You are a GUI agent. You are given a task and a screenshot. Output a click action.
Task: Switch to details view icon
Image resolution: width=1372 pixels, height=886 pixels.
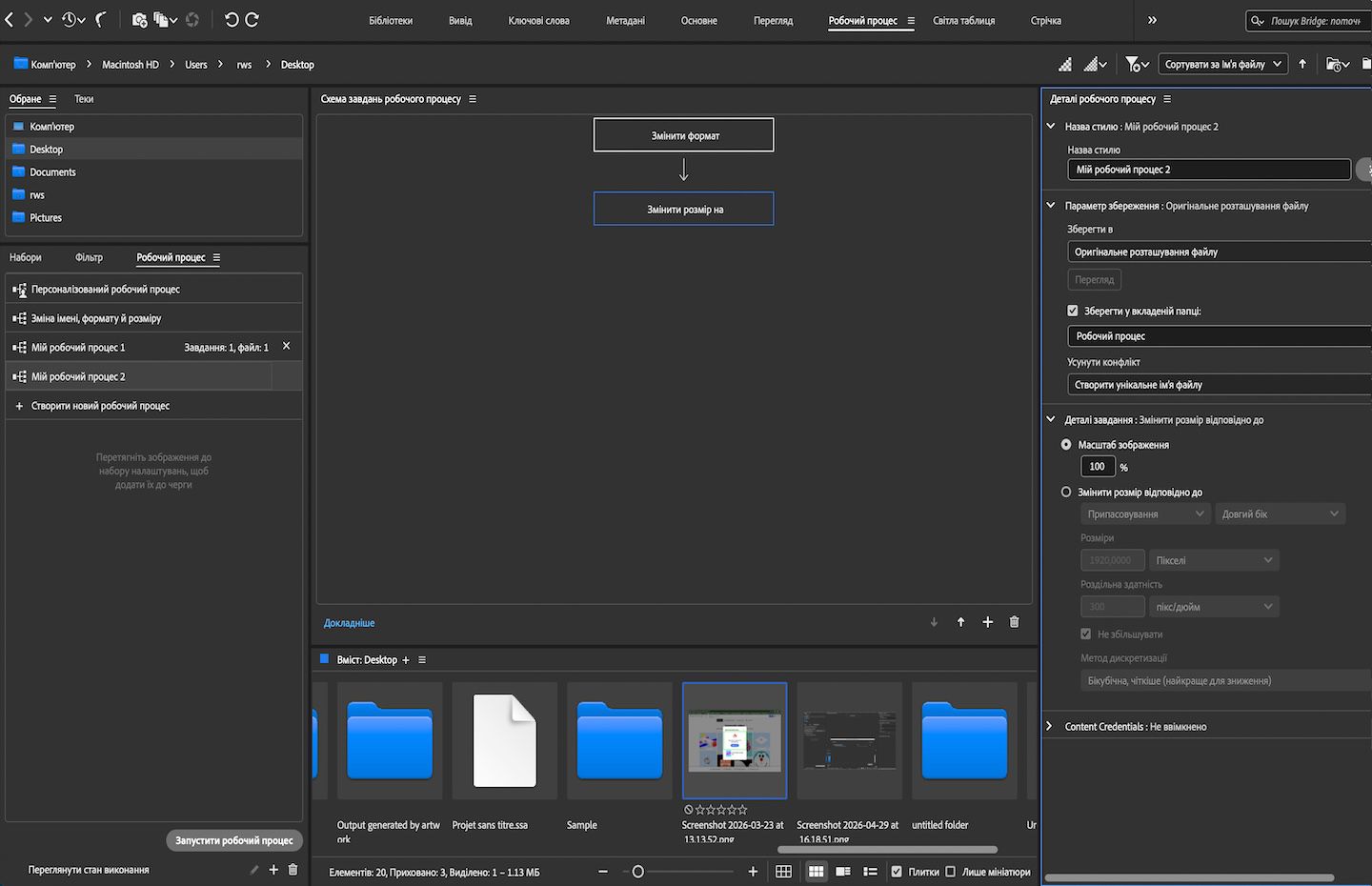(843, 872)
